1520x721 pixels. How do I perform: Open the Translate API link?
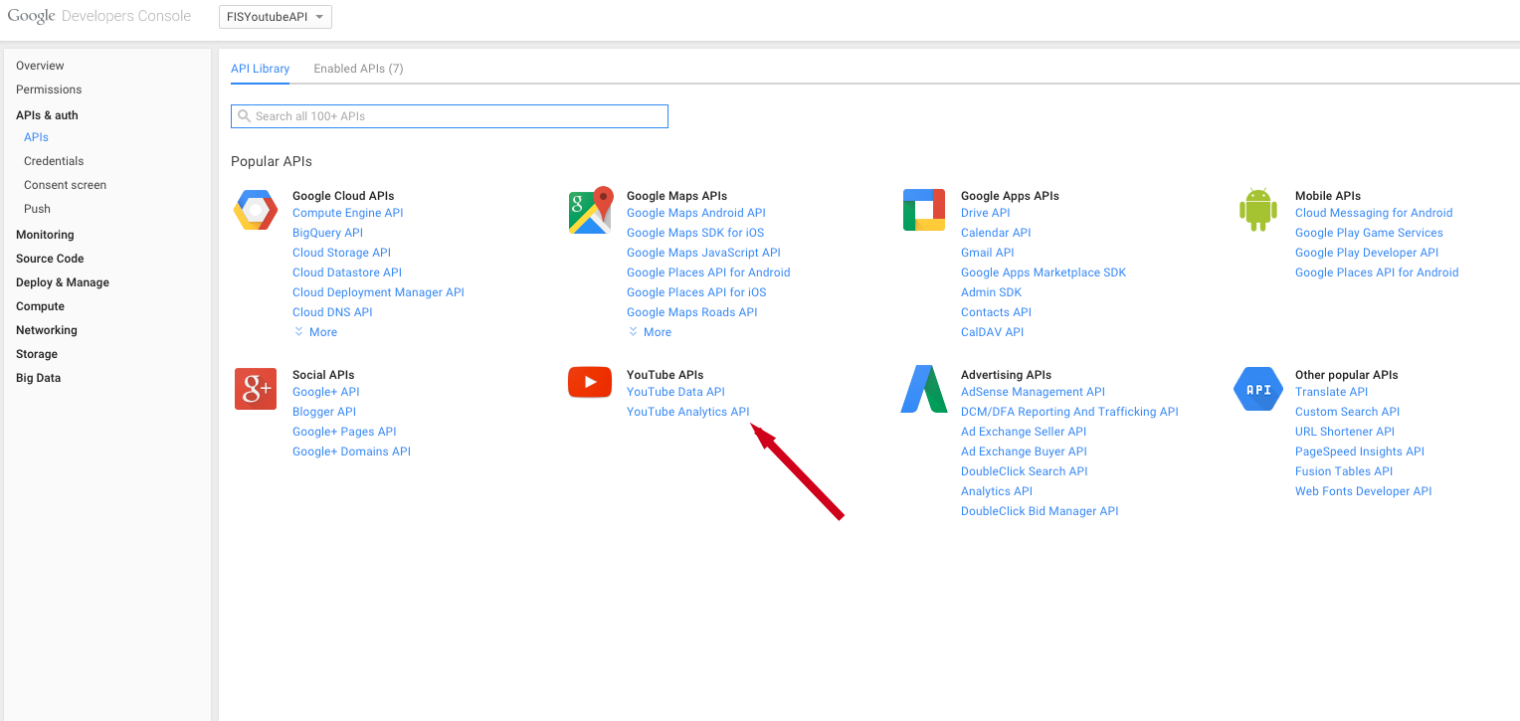[1332, 392]
